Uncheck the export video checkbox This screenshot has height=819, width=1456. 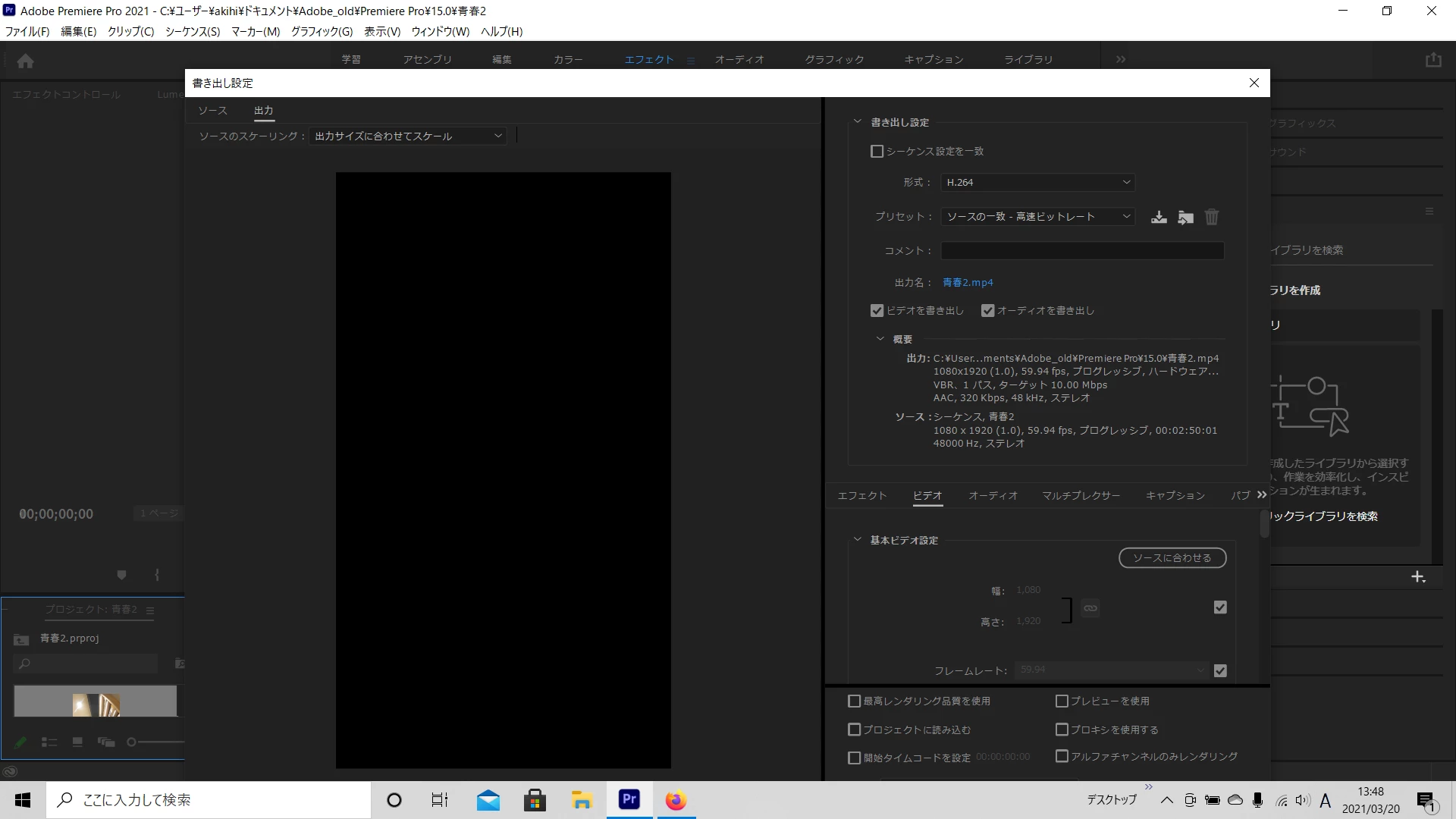(877, 310)
